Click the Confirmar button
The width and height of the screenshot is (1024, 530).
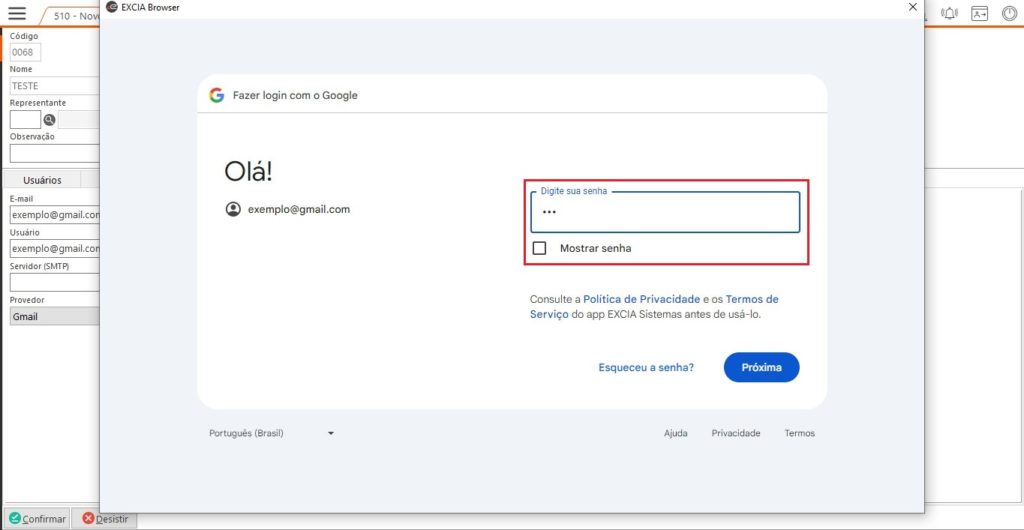(37, 519)
